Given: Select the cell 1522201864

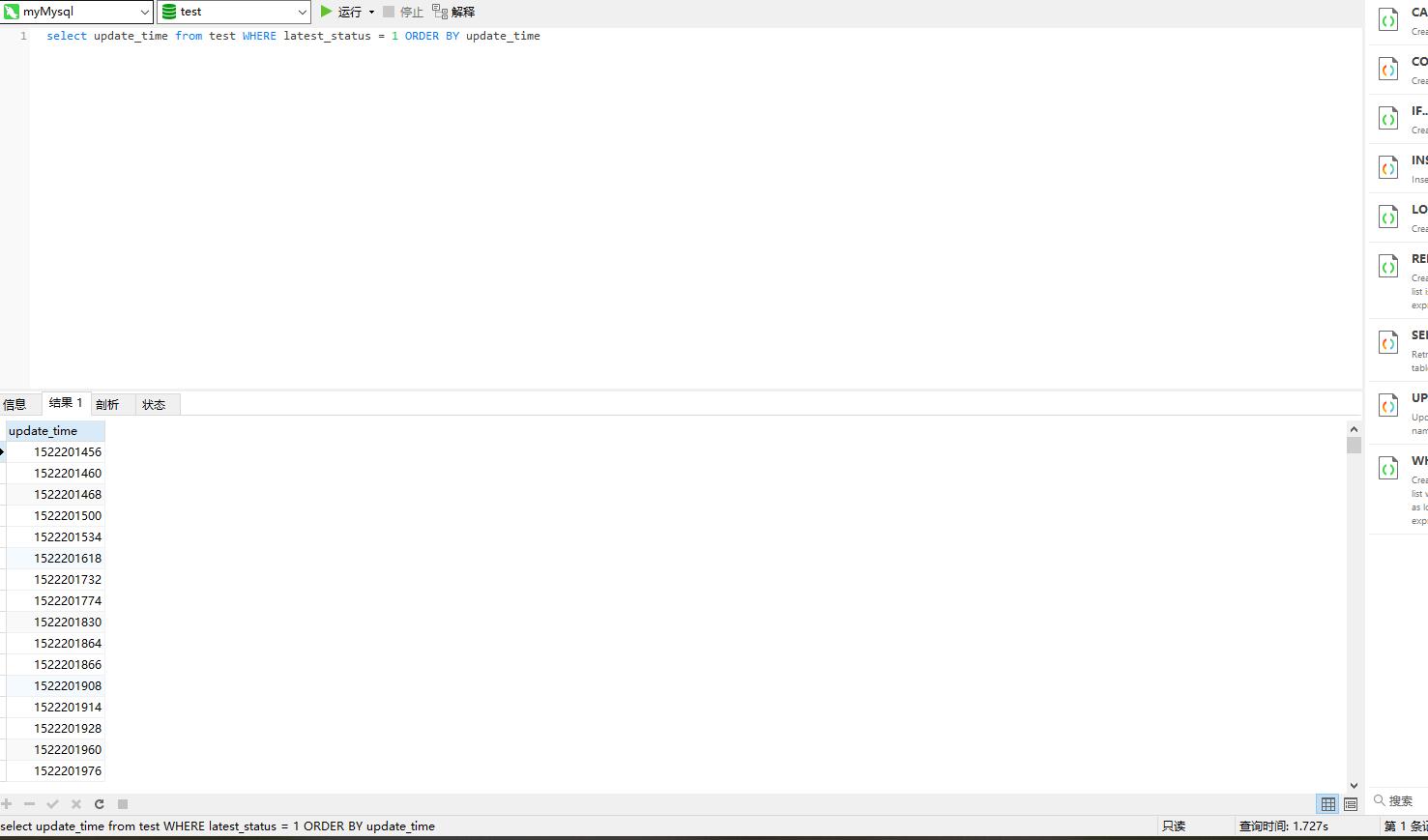Looking at the screenshot, I should click(x=55, y=644).
